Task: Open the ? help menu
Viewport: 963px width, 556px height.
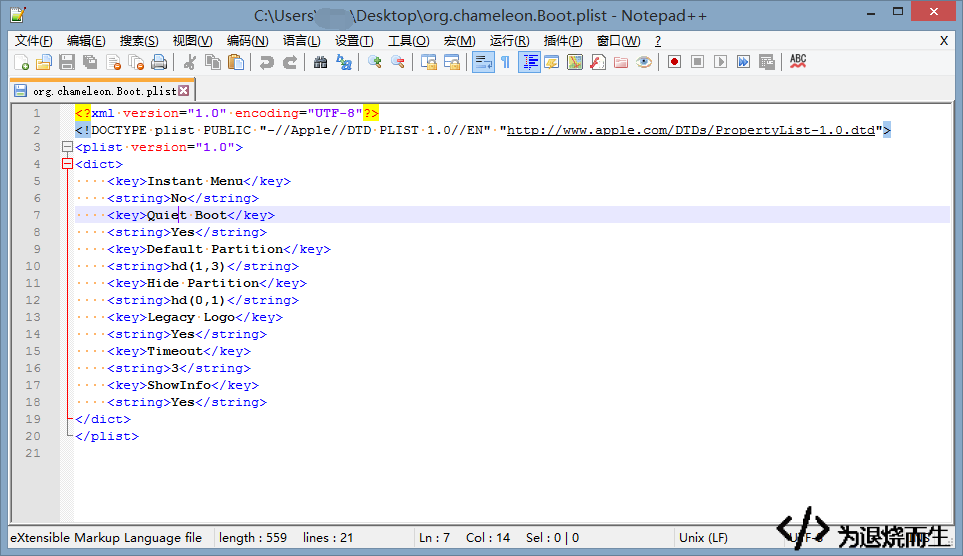Action: coord(658,41)
